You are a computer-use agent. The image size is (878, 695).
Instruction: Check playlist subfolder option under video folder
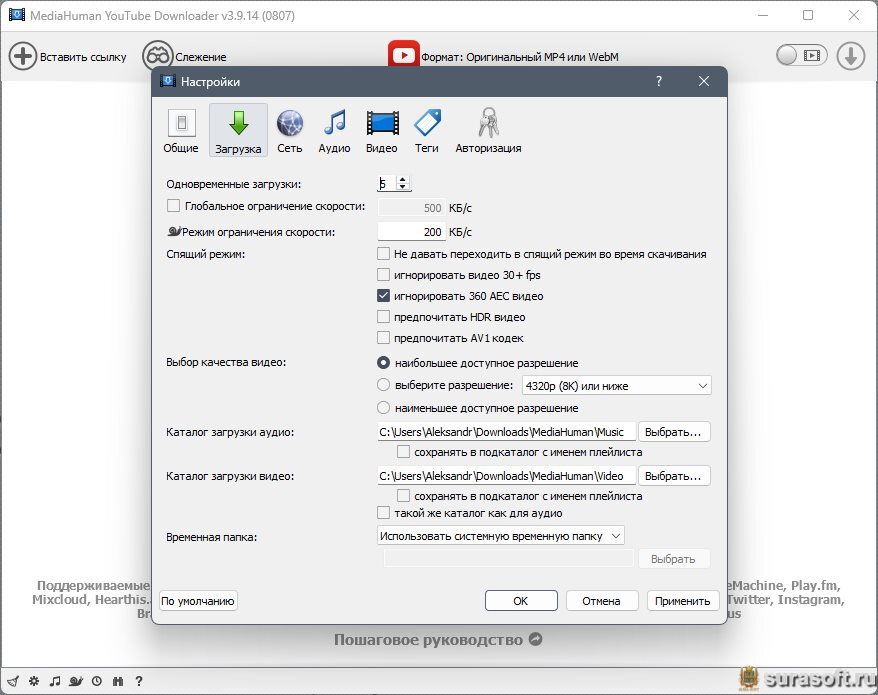(403, 496)
